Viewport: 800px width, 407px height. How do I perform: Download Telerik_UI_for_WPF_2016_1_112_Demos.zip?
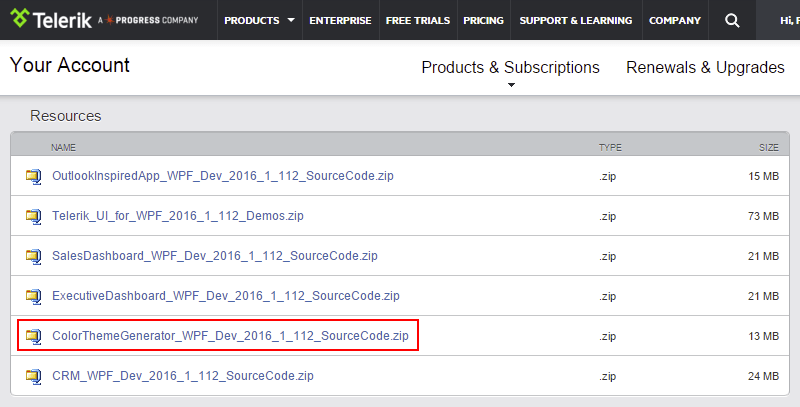[177, 216]
